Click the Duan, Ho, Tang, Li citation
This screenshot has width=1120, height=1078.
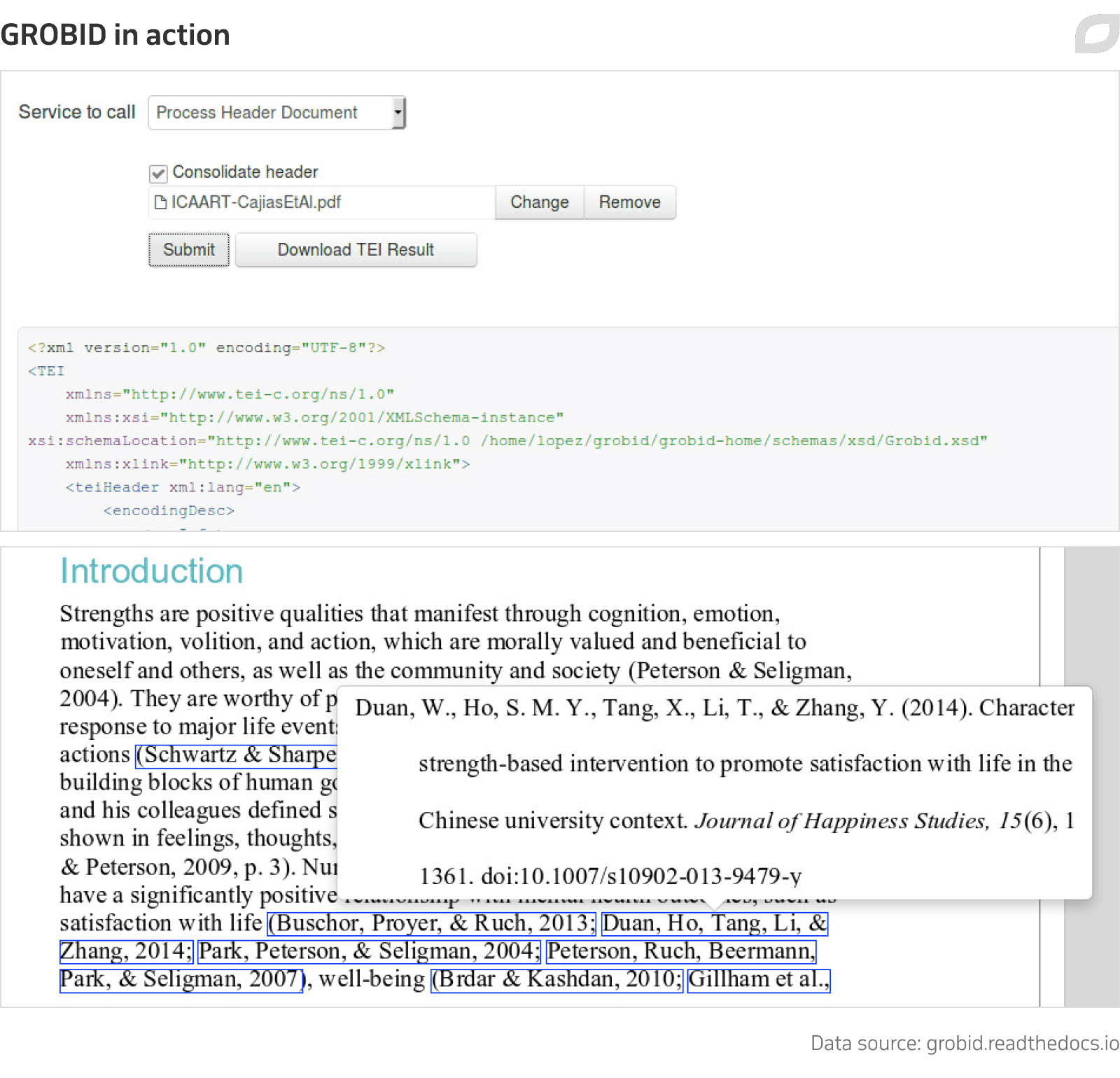[715, 923]
